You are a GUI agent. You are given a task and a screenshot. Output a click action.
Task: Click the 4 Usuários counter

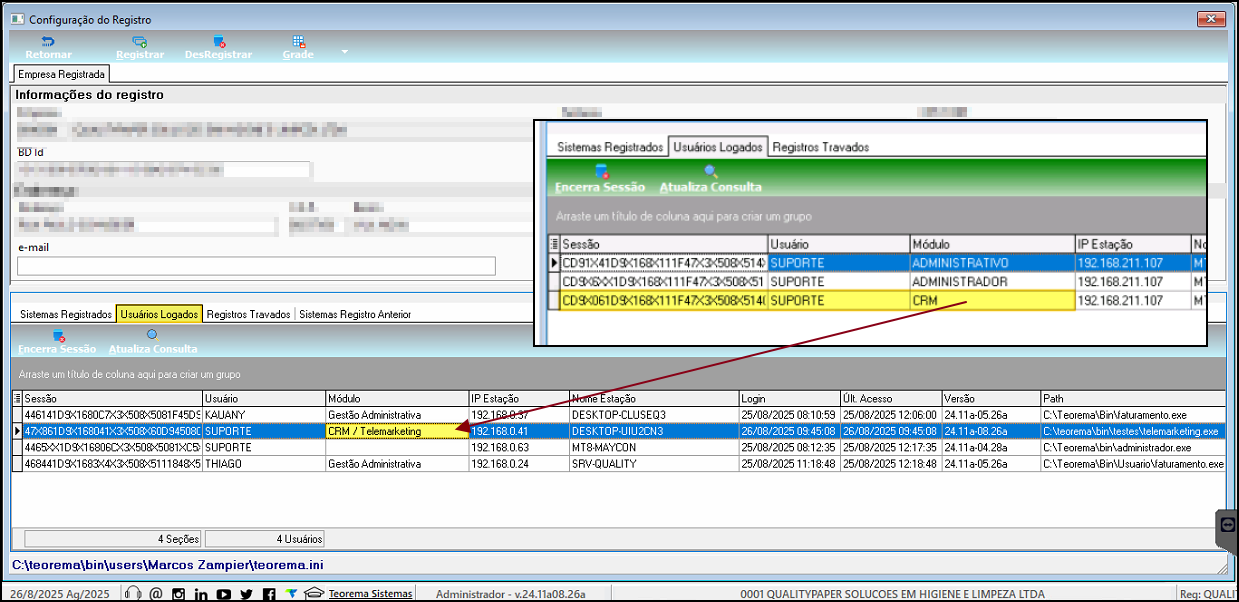tap(264, 538)
